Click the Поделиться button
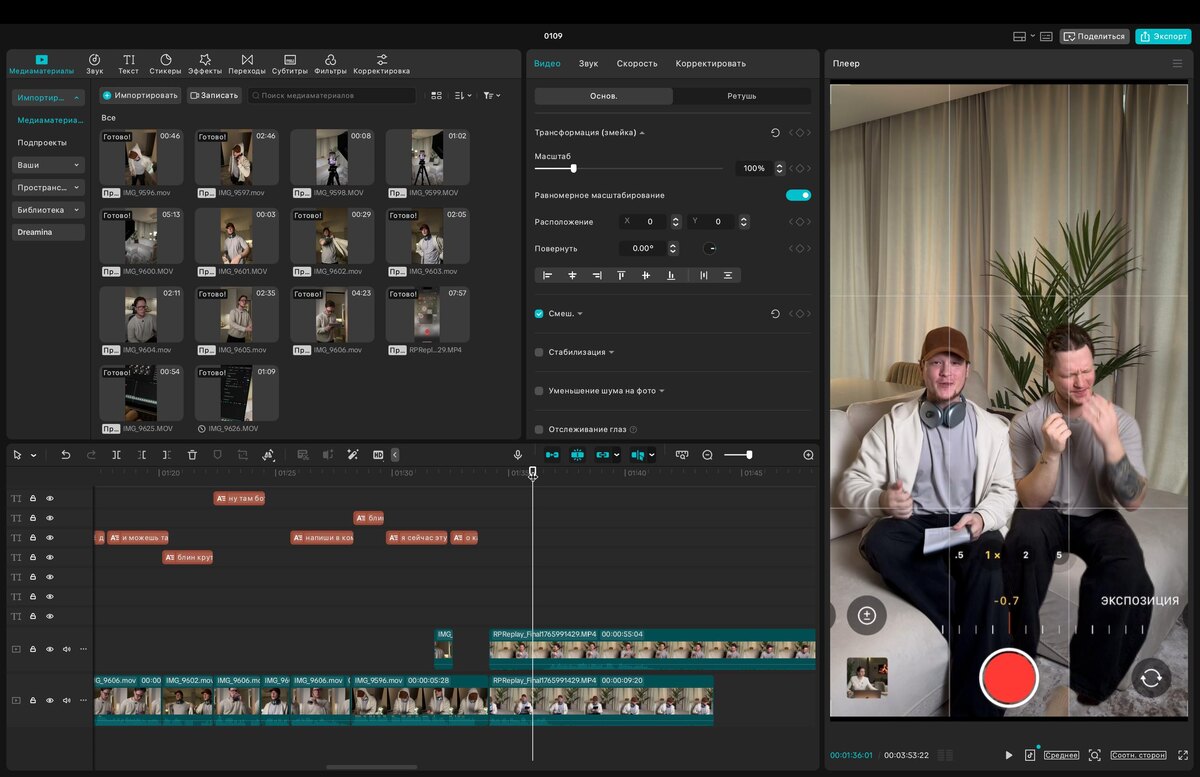The image size is (1200, 777). [1094, 36]
